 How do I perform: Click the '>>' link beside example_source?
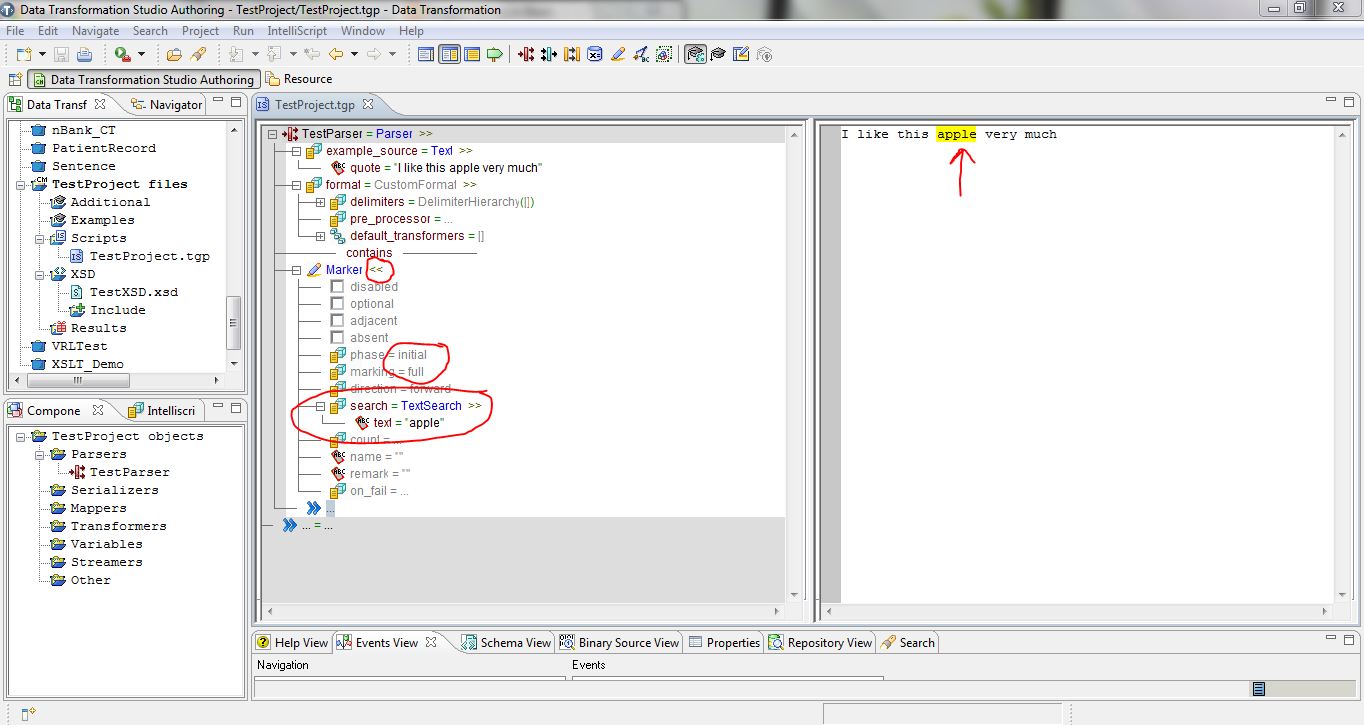(466, 151)
